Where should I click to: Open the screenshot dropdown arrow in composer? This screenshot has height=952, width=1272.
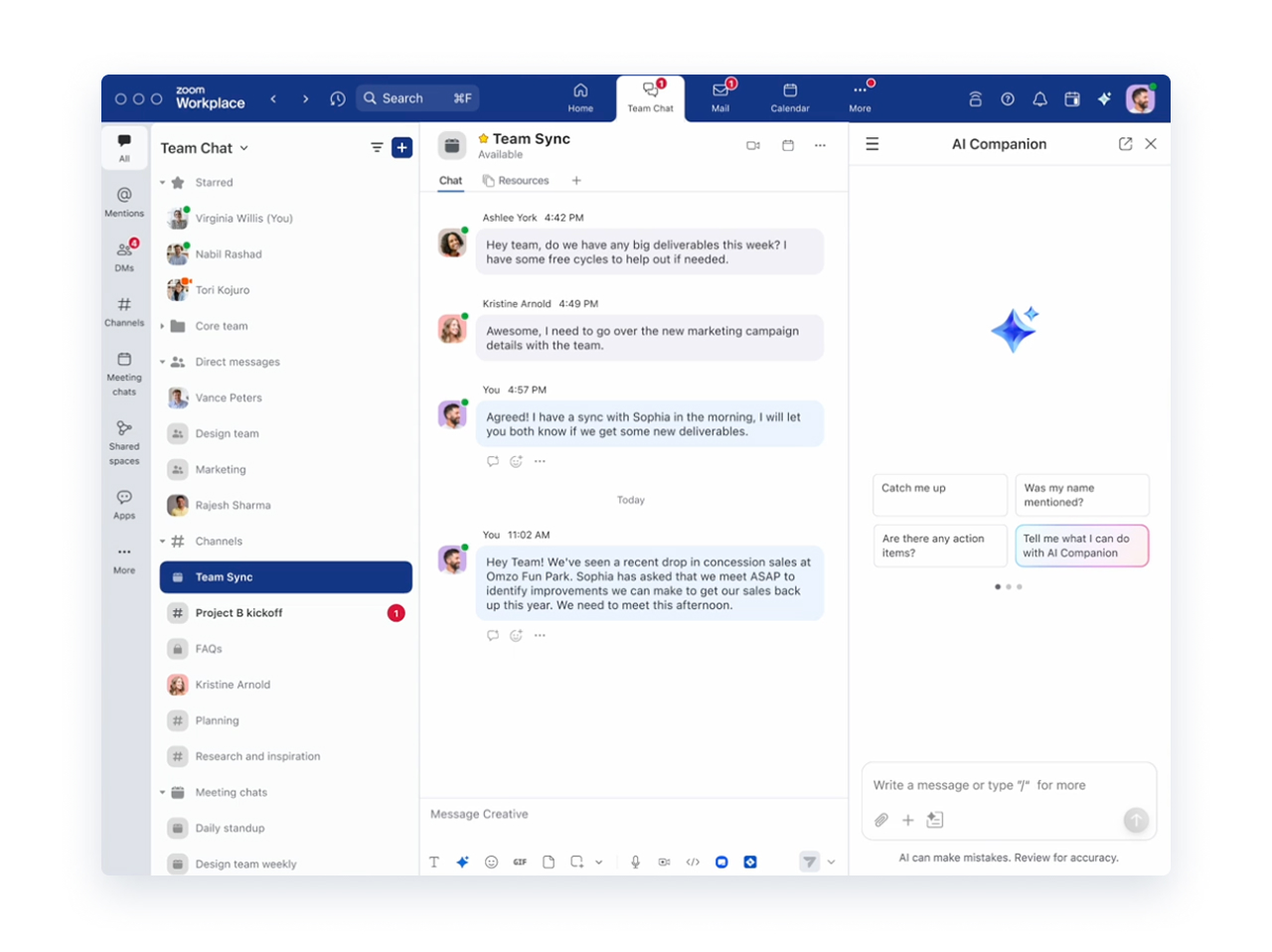point(599,862)
